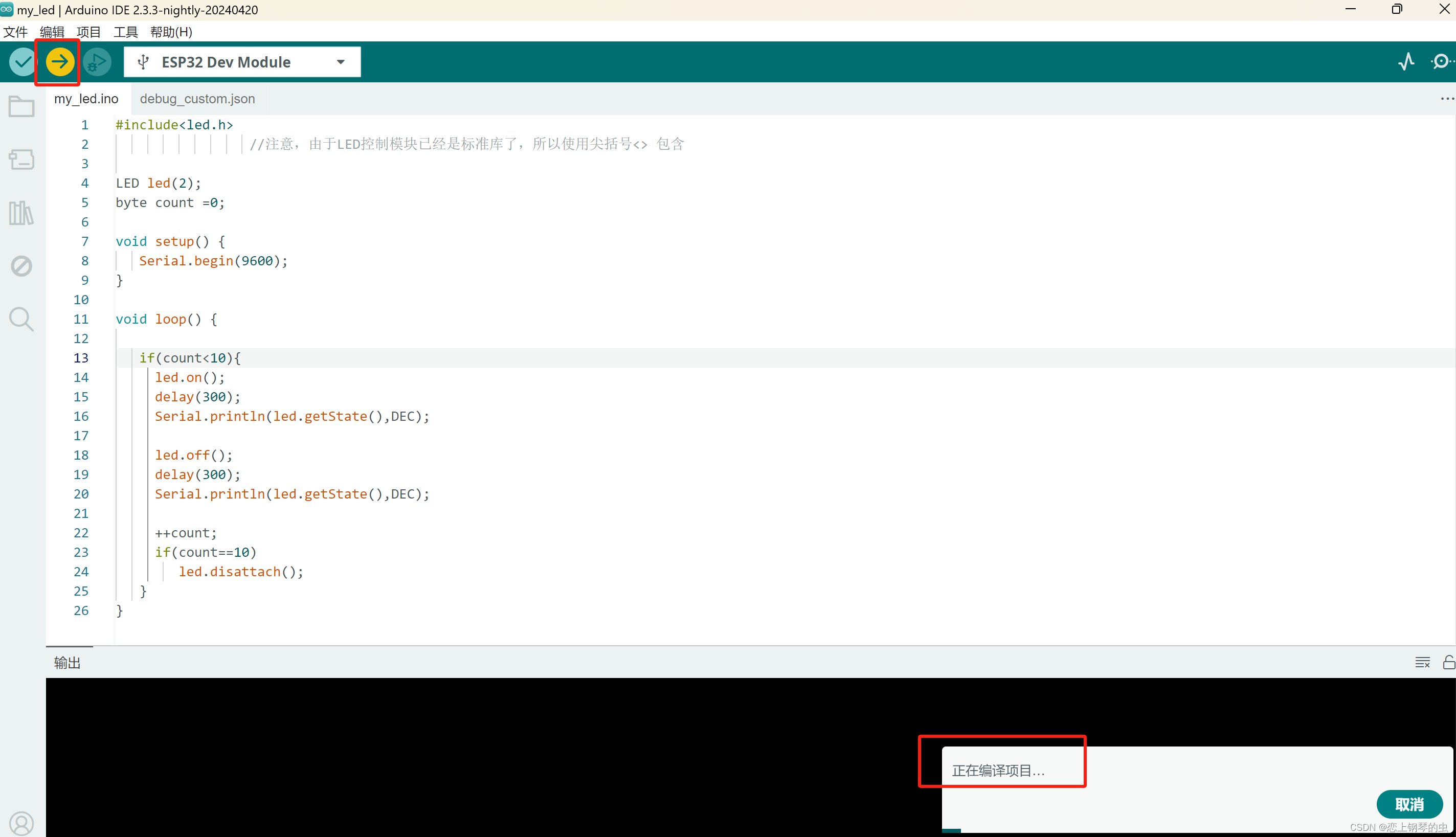
Task: Open the 项目 menu
Action: click(x=88, y=32)
